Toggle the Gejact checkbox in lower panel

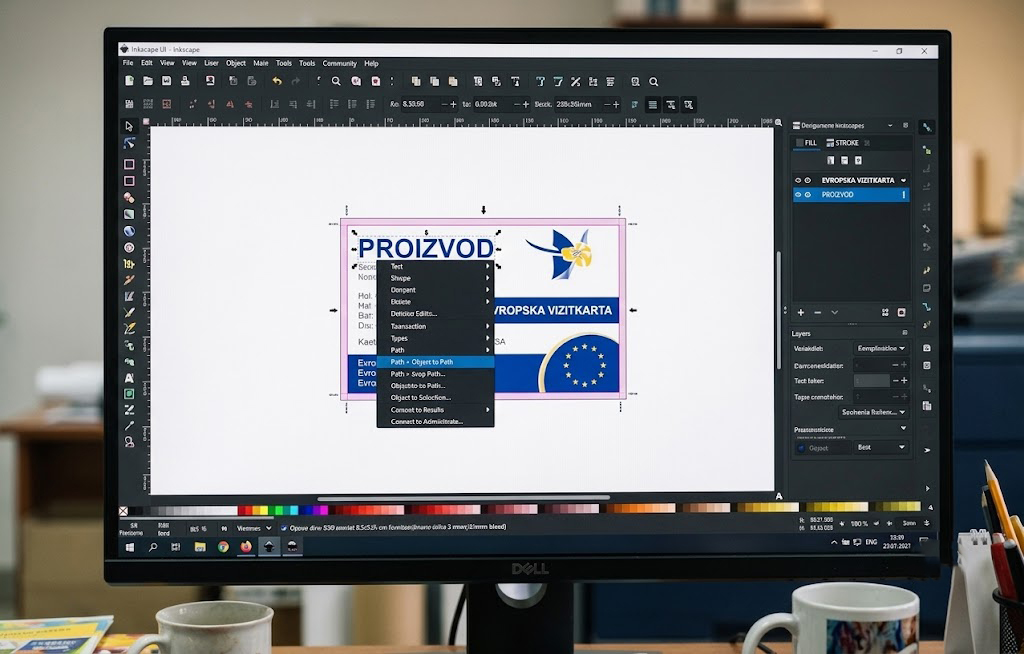click(x=801, y=448)
